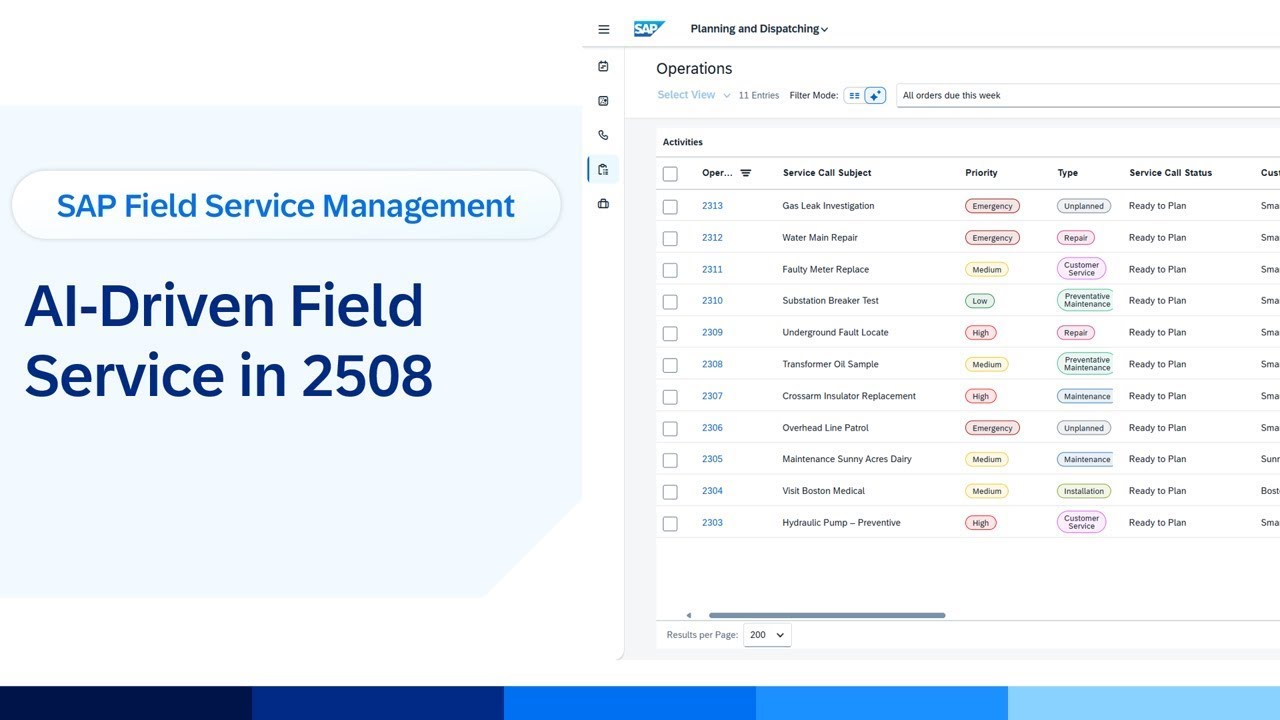This screenshot has height=720, width=1280.
Task: Click the High tag for Underground Fault Locate
Action: (981, 333)
